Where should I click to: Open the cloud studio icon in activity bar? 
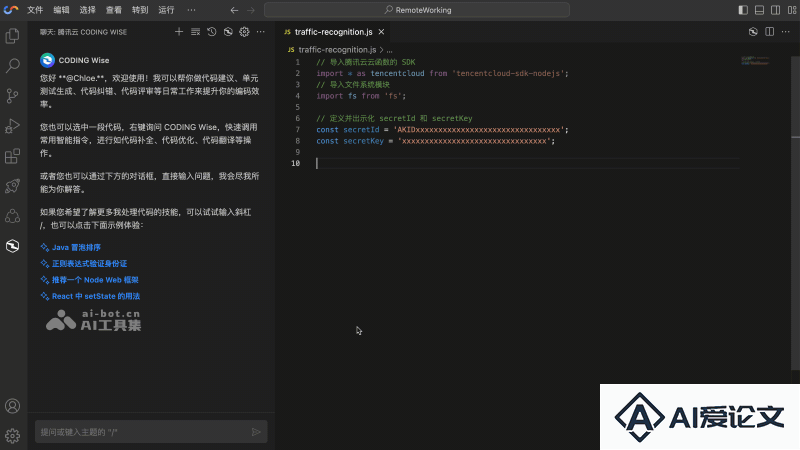[x=12, y=216]
